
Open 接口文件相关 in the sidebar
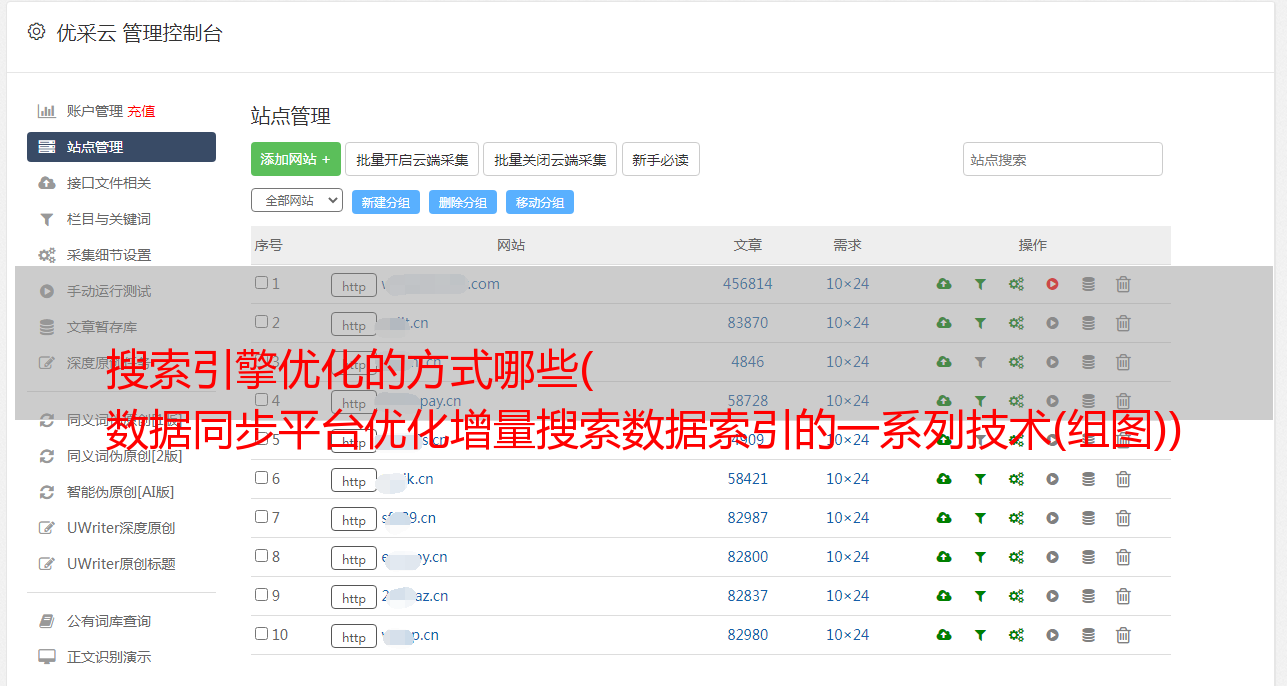108,183
